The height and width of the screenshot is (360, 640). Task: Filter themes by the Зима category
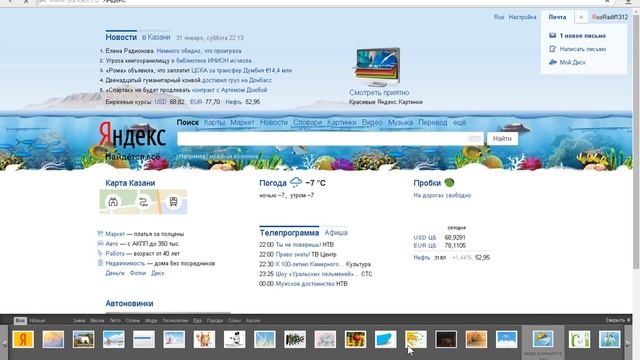click(x=79, y=320)
